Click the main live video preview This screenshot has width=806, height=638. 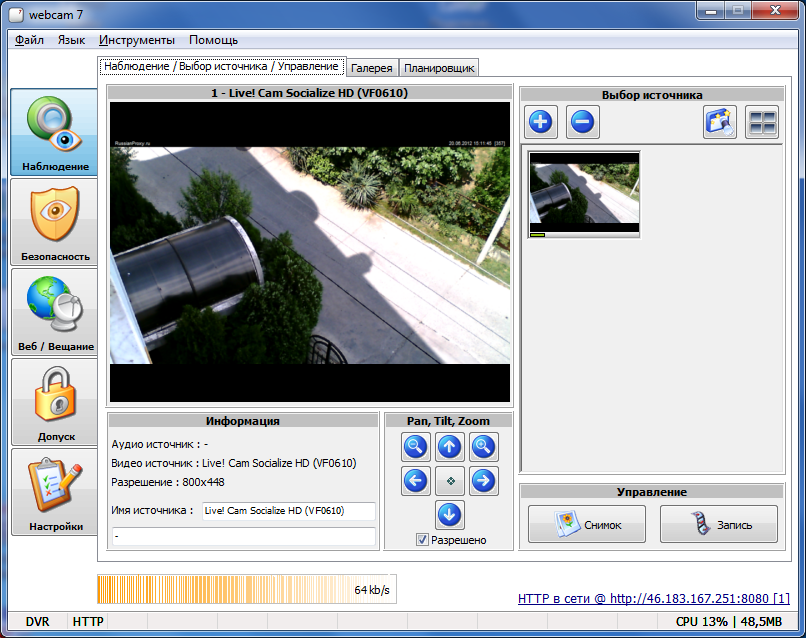click(x=310, y=252)
